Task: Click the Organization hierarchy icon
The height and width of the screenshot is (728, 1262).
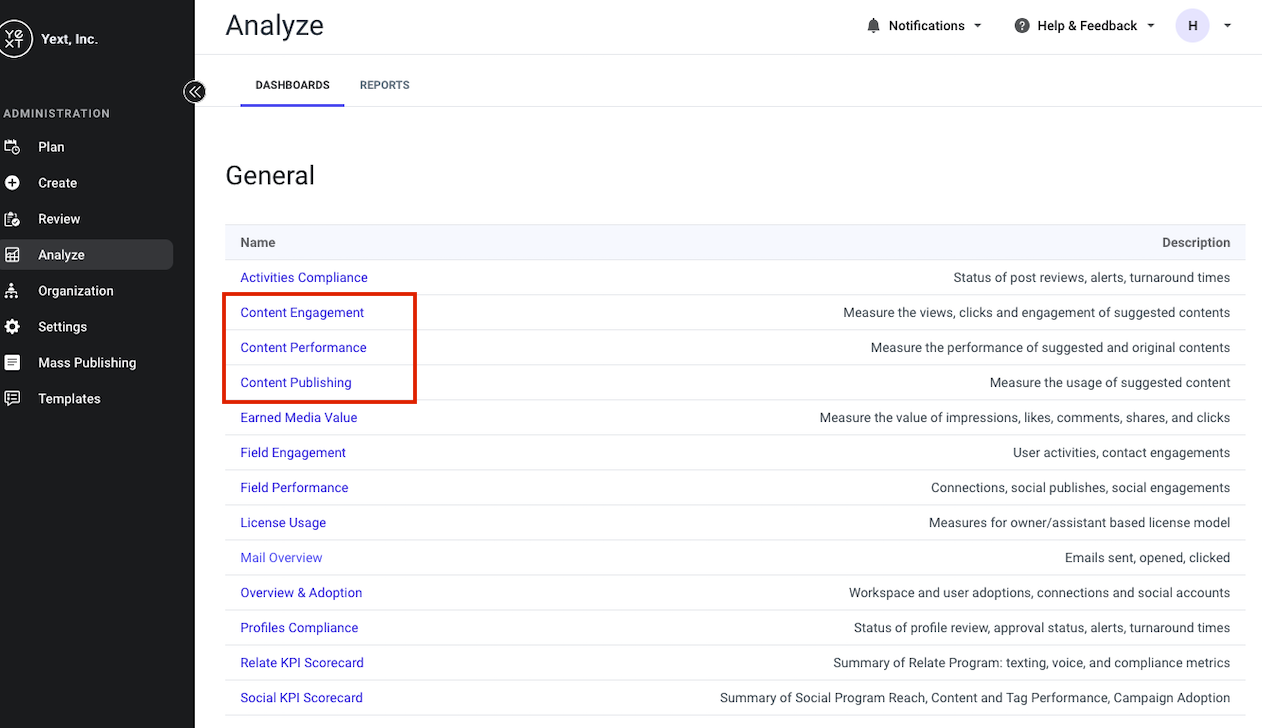Action: (12, 291)
